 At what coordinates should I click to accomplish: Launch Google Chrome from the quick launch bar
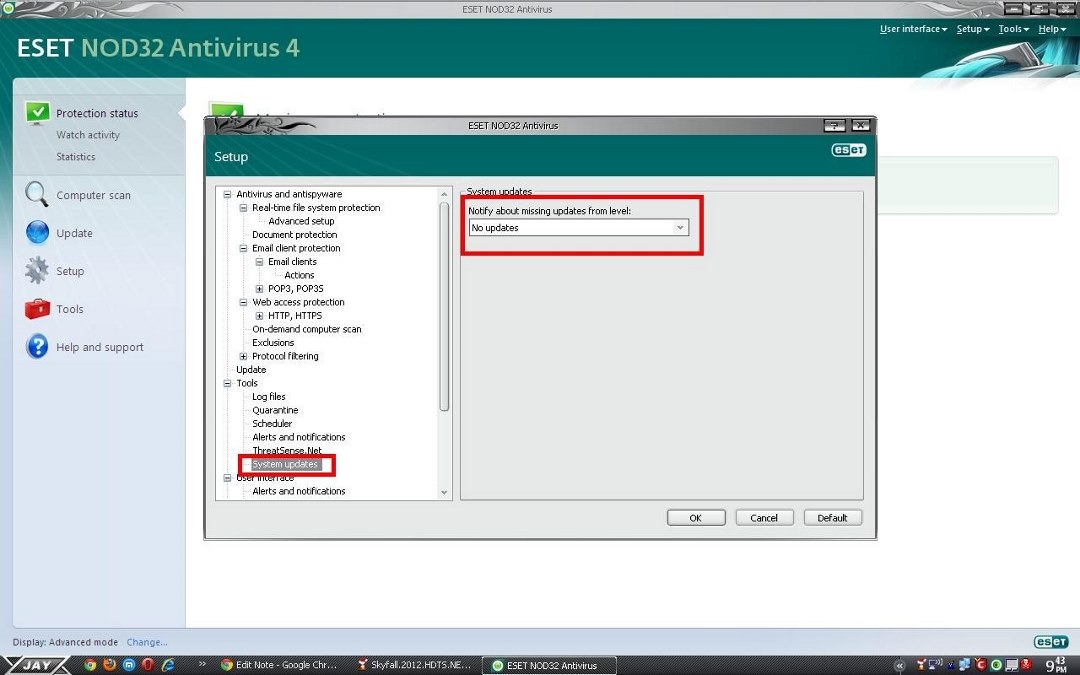click(90, 665)
